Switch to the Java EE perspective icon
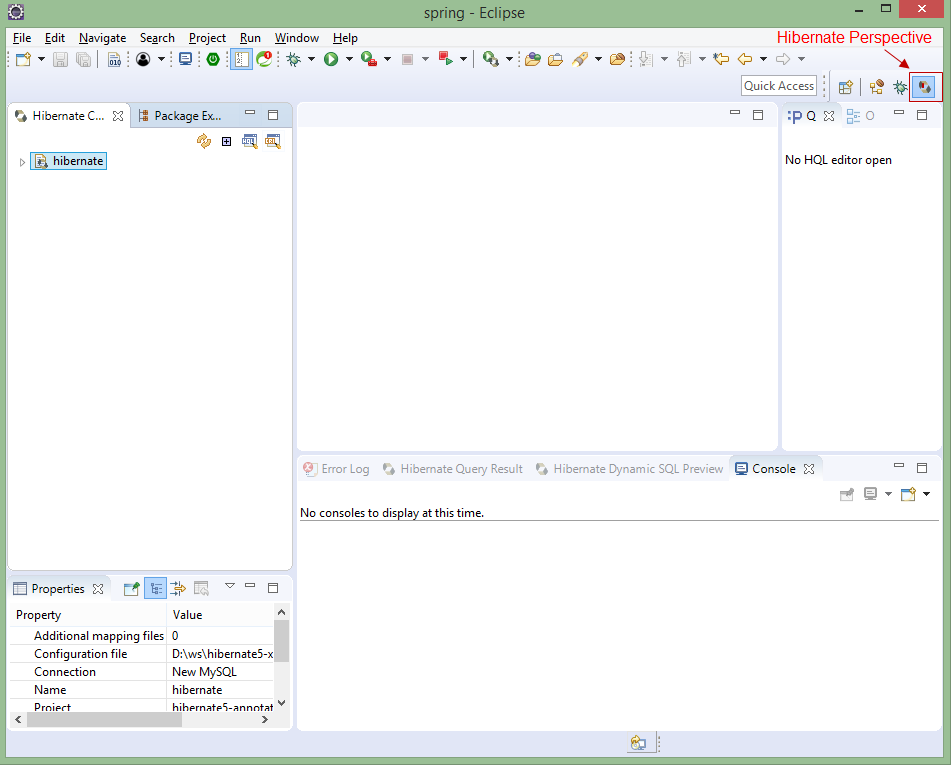This screenshot has width=951, height=765. [x=876, y=87]
